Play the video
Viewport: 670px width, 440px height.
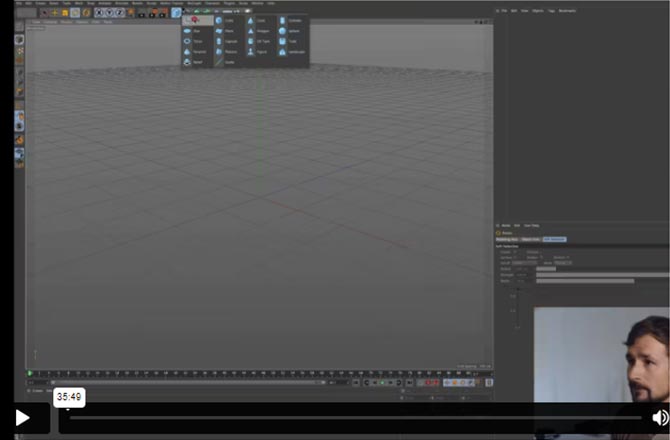pyautogui.click(x=22, y=417)
